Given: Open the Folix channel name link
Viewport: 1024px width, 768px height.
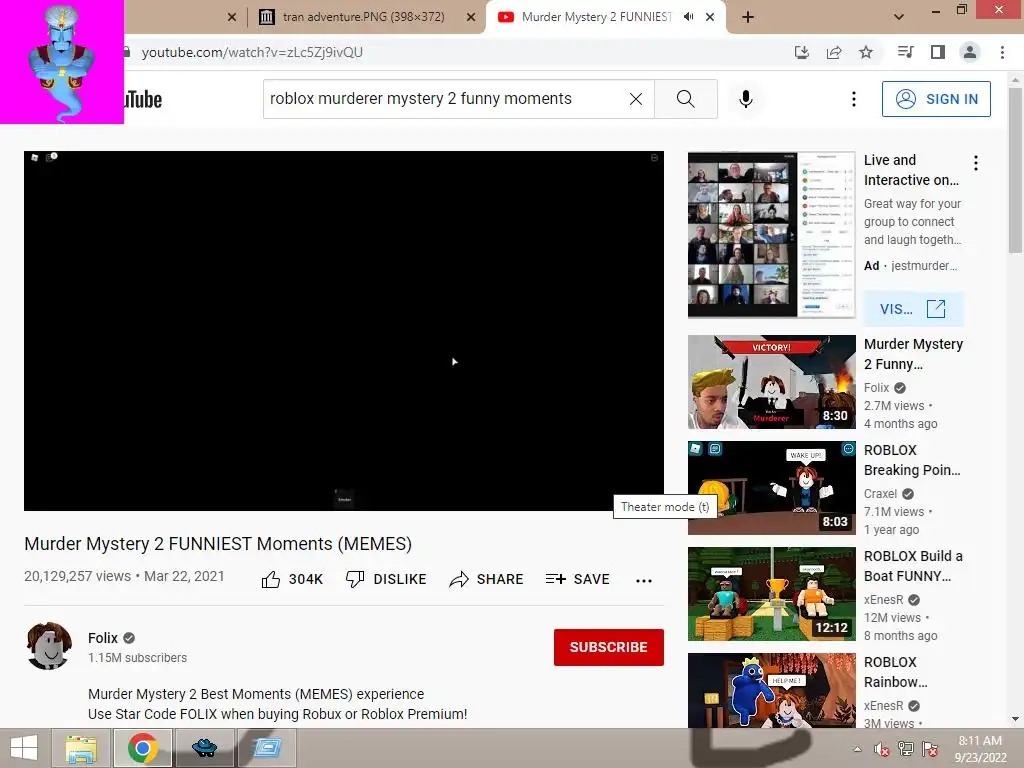Looking at the screenshot, I should [x=103, y=638].
